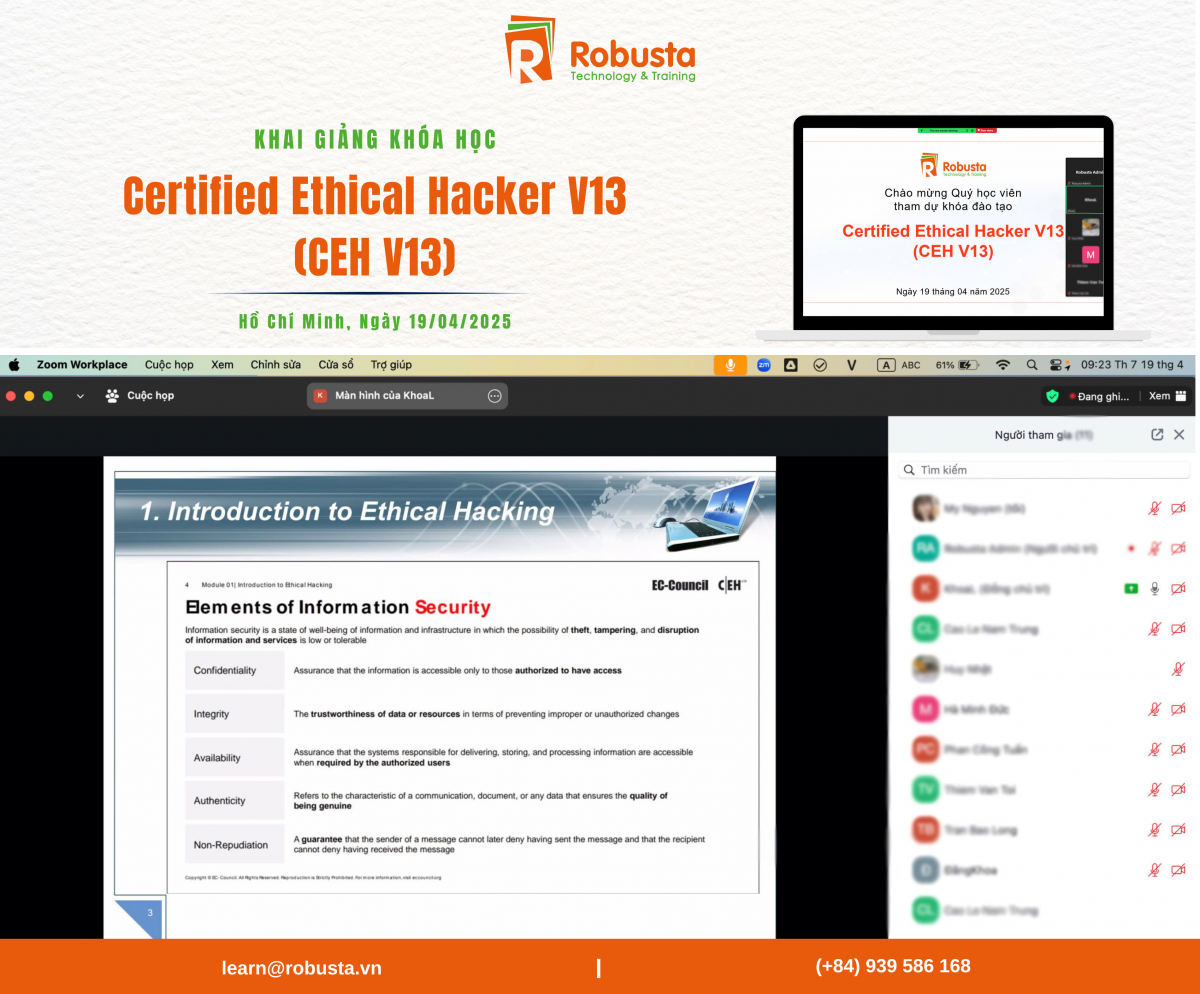Viewport: 1200px width, 994px height.
Task: Click the Màn hình của KhoaL label
Action: 384,396
